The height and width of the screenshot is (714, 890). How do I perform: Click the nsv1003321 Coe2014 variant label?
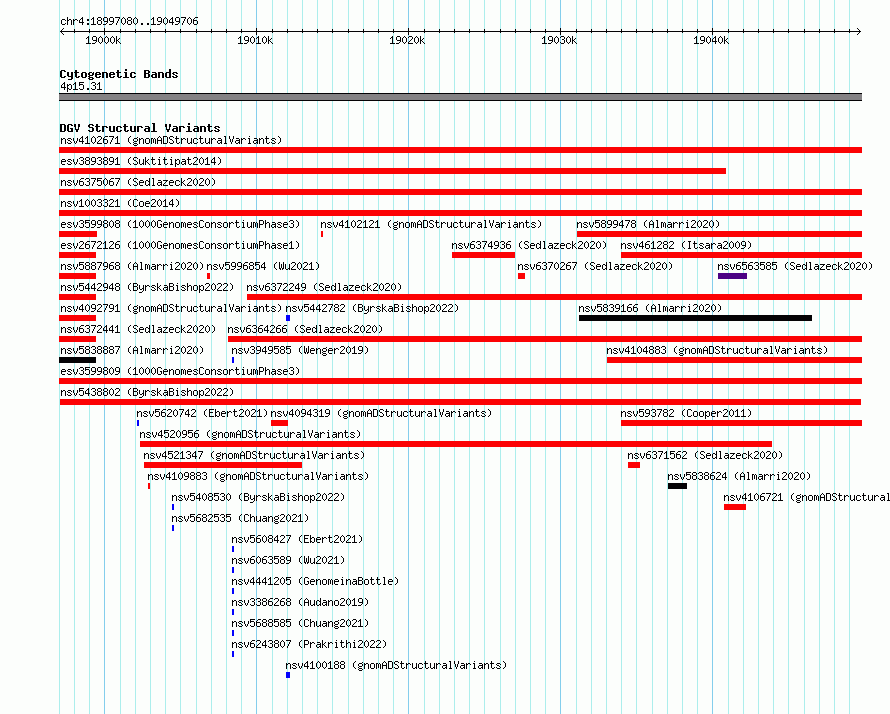(120, 203)
